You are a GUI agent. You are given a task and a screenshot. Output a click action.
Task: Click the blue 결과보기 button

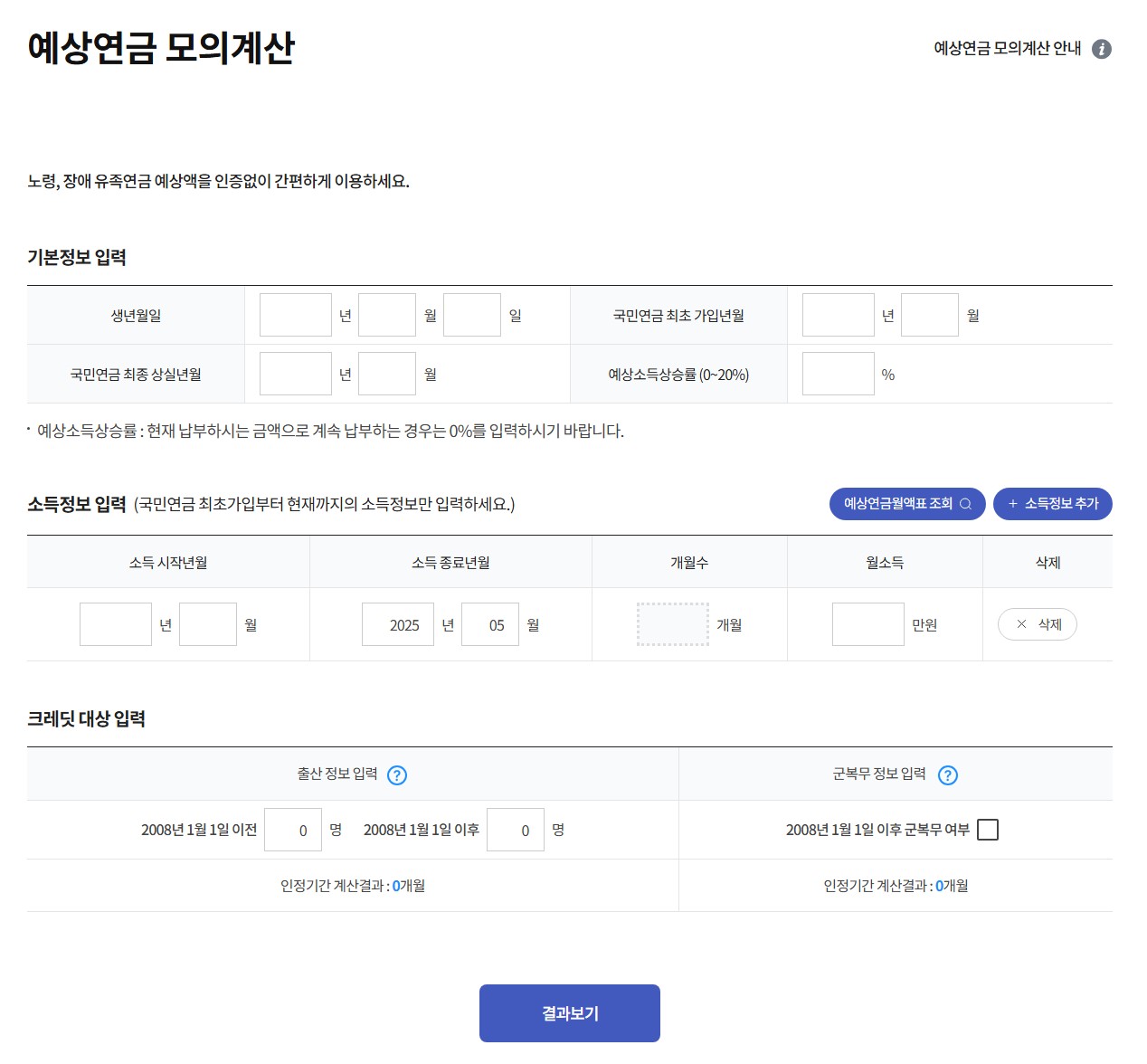[x=569, y=1012]
